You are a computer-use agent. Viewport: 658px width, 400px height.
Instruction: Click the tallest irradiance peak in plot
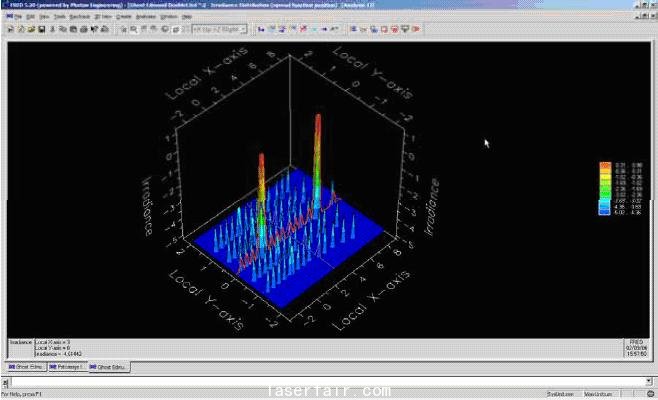(x=318, y=125)
